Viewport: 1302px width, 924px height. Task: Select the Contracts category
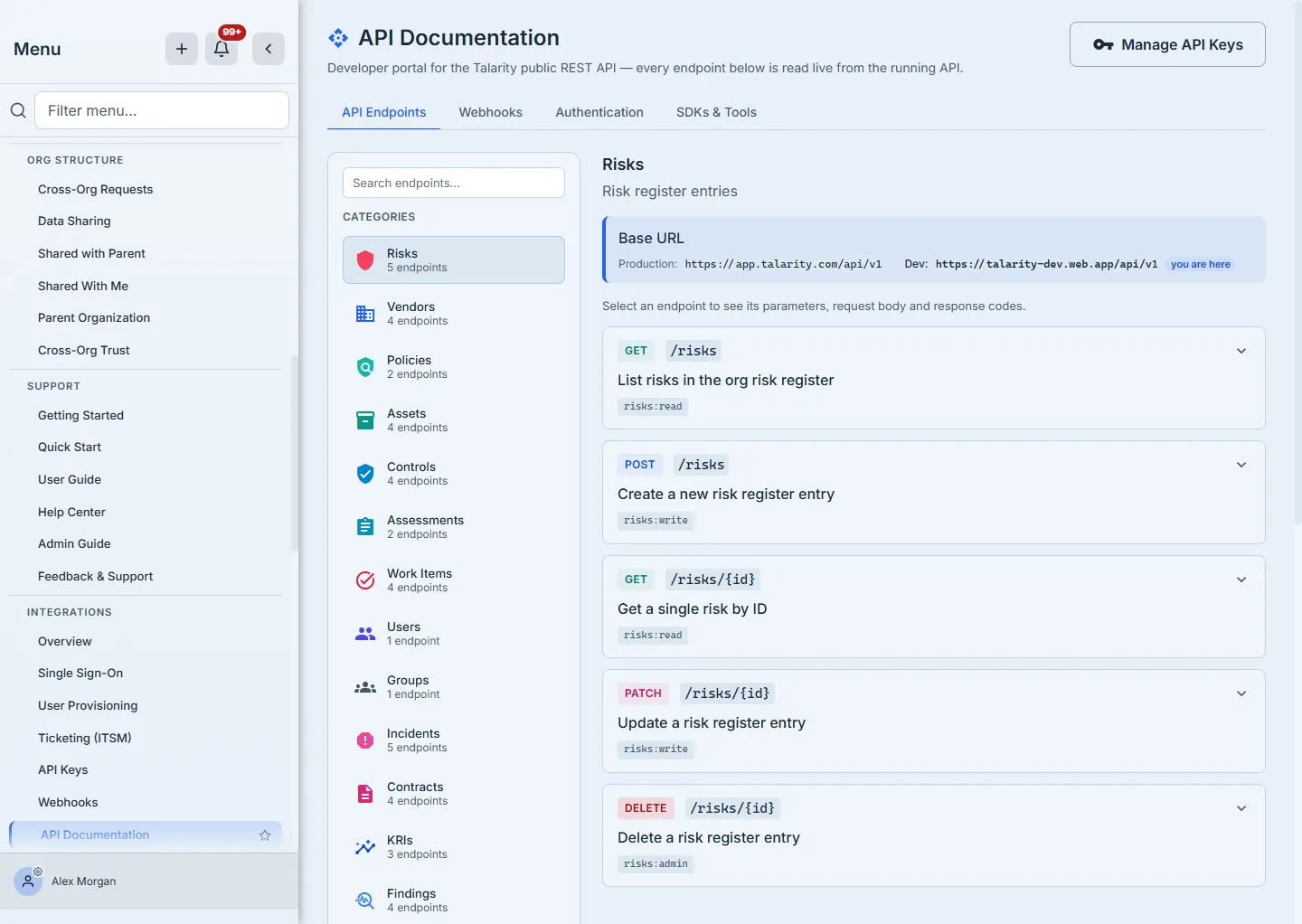coord(454,794)
